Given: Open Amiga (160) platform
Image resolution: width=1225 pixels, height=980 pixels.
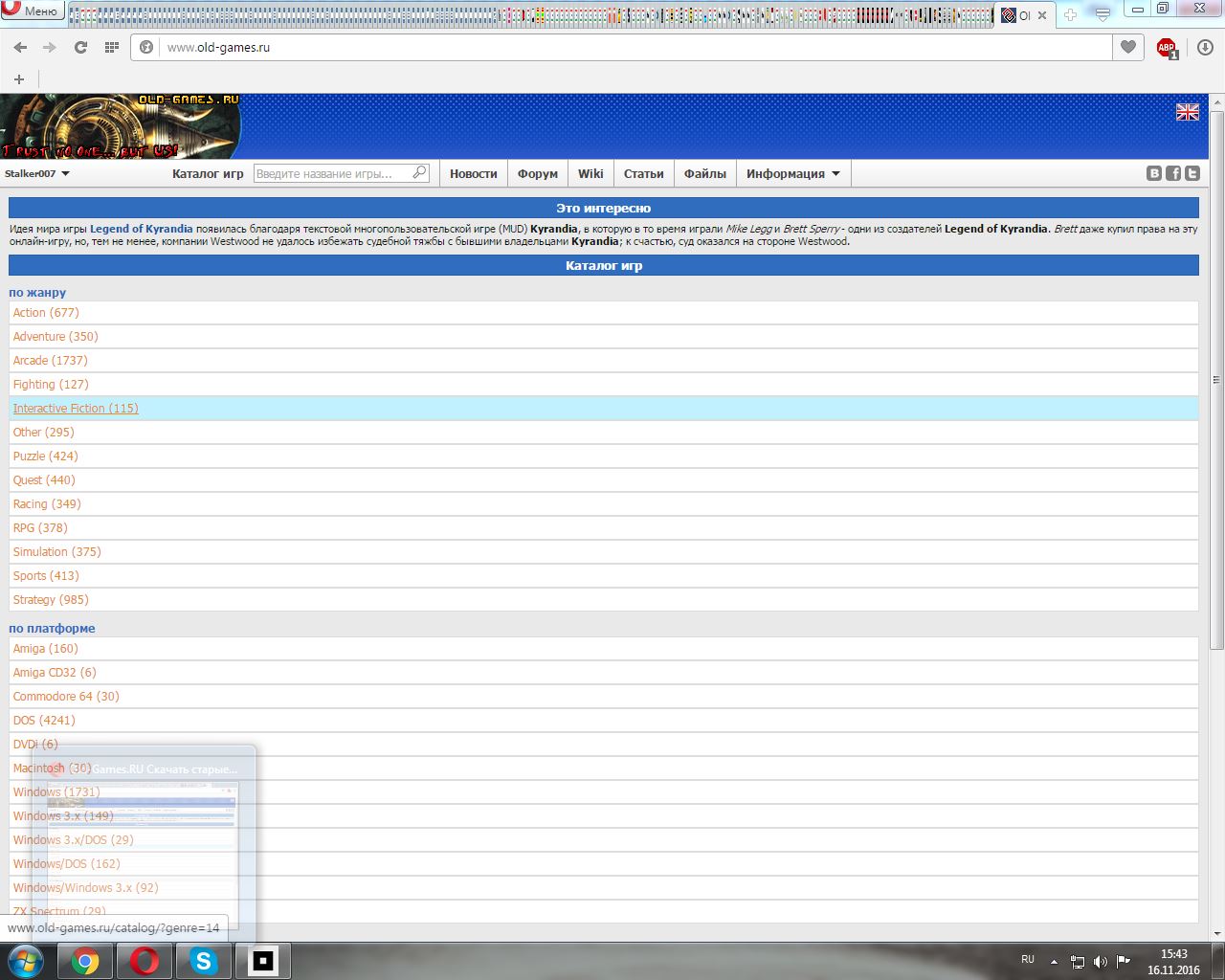Looking at the screenshot, I should click(x=46, y=649).
